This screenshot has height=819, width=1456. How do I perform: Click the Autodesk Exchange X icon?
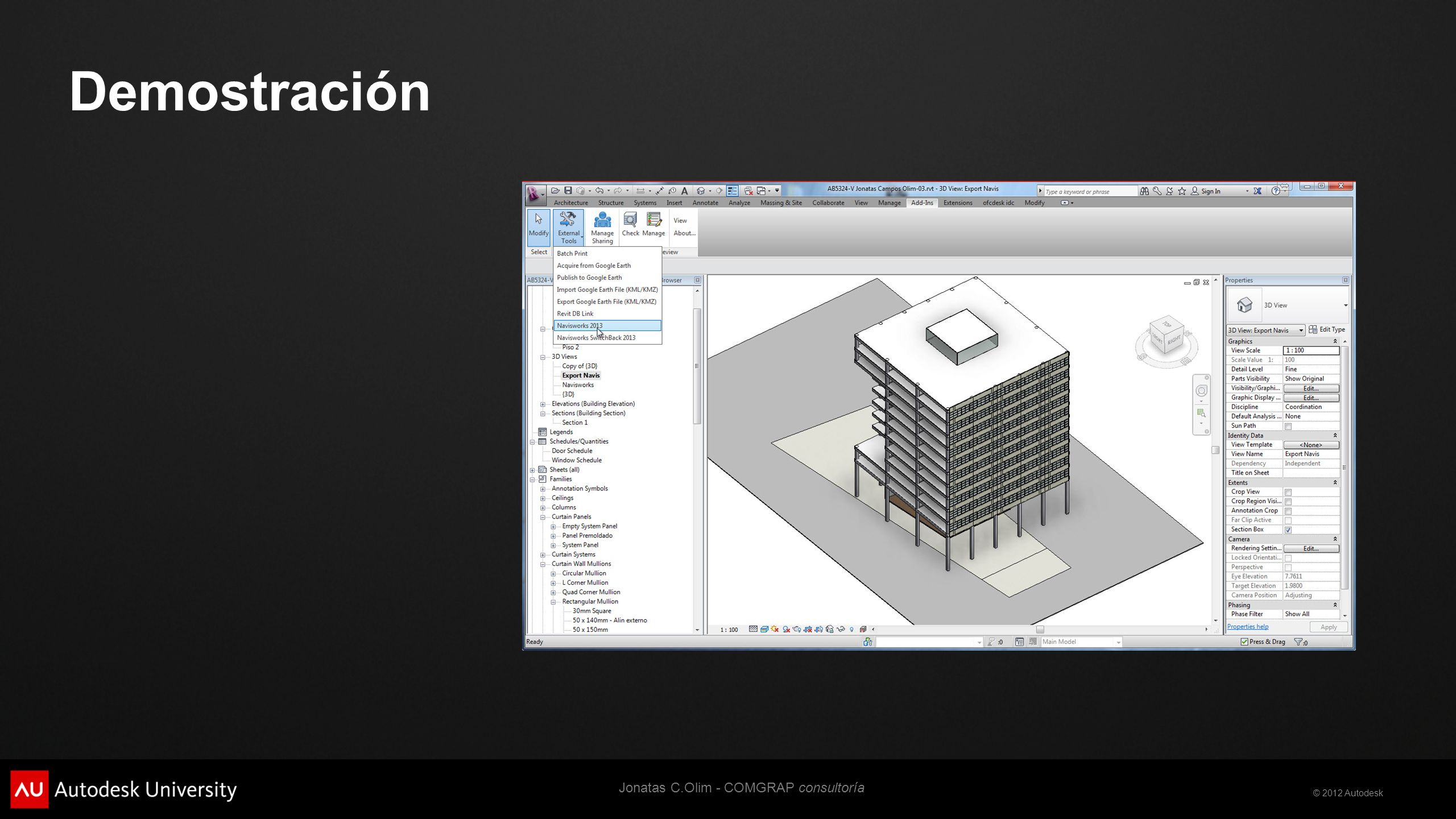point(1258,191)
